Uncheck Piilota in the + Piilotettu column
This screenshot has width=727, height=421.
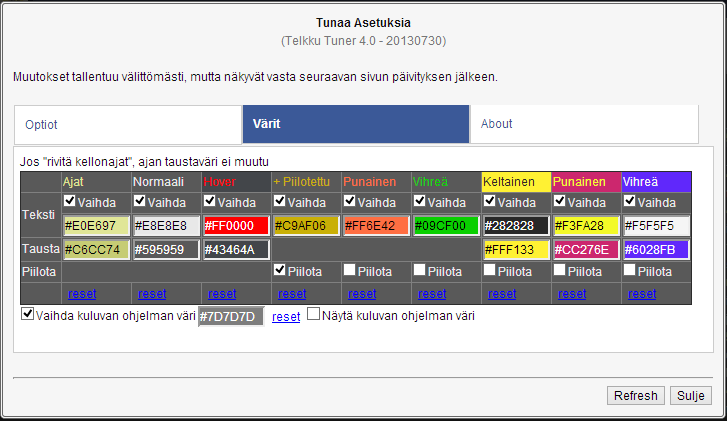click(280, 271)
